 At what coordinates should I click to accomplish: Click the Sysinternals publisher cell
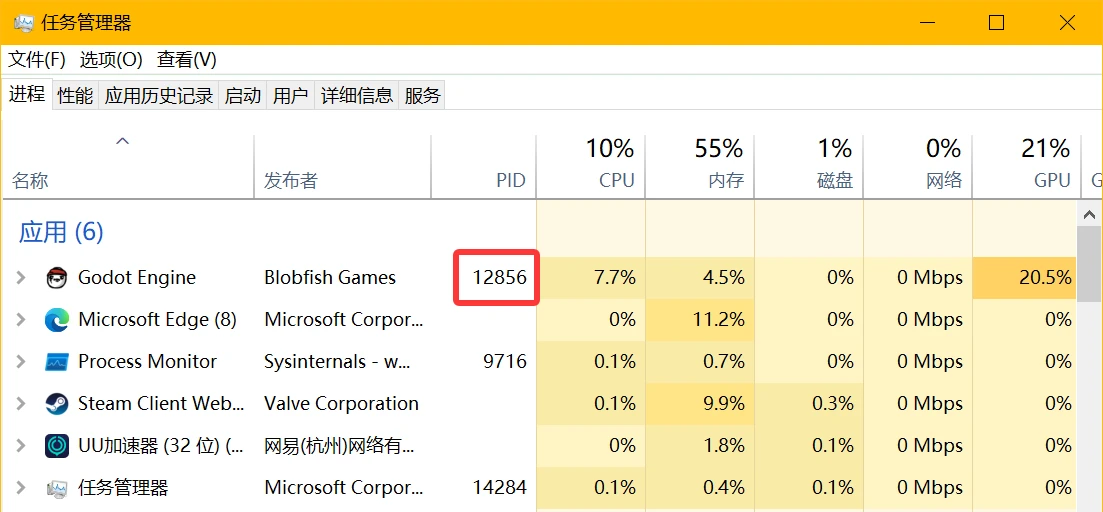[337, 362]
